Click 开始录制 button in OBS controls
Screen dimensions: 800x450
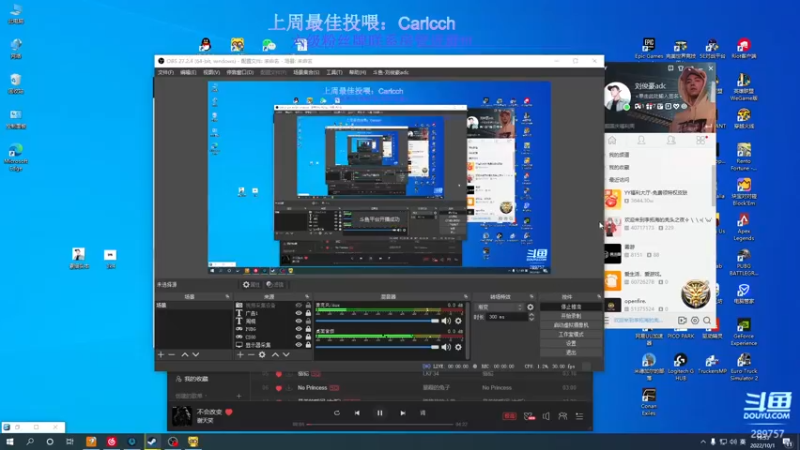(x=570, y=316)
